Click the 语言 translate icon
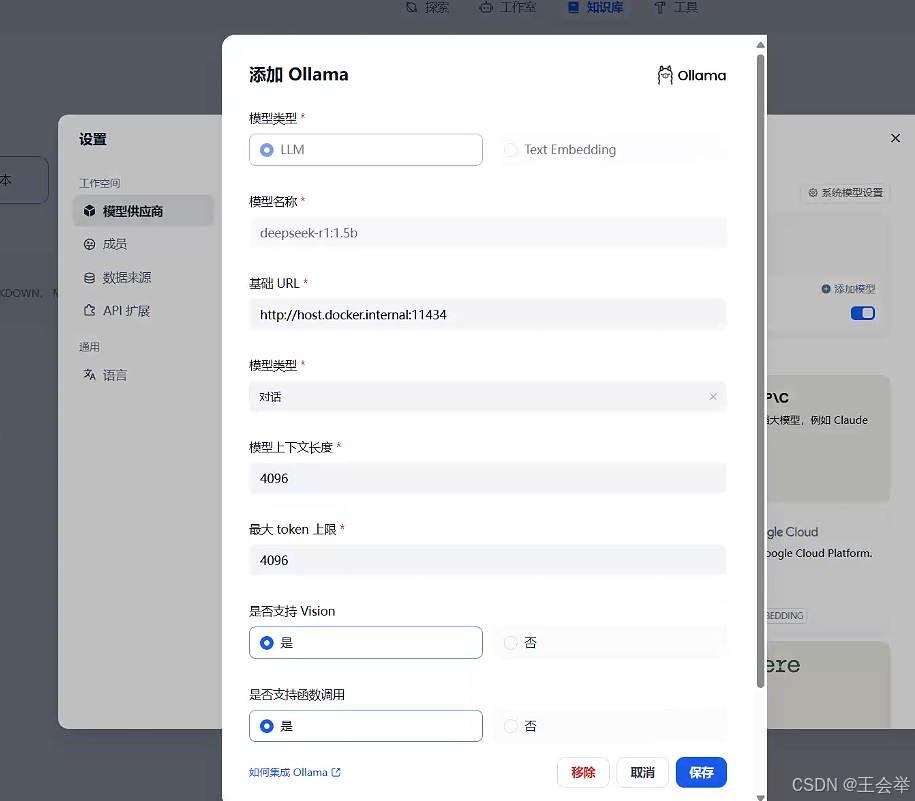 point(89,375)
